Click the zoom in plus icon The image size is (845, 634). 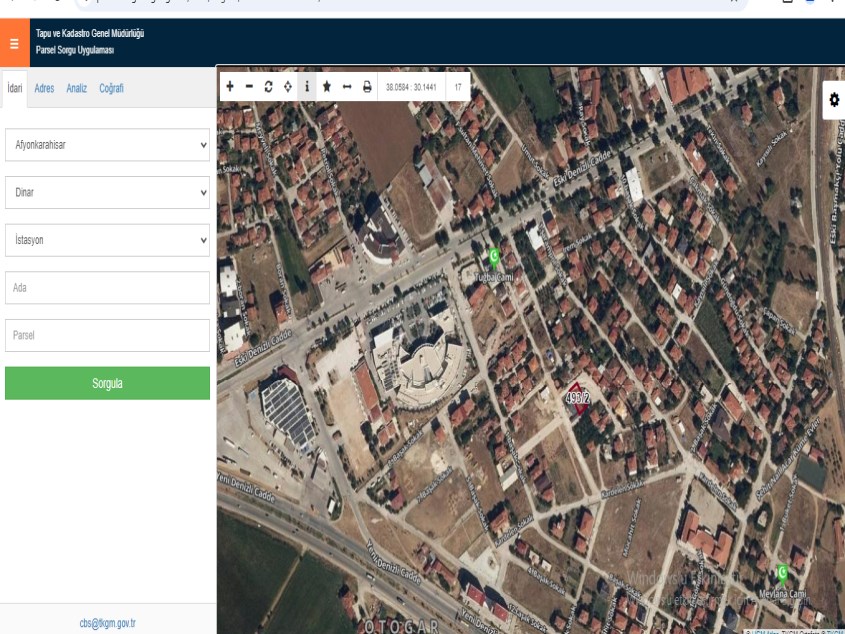(x=230, y=87)
